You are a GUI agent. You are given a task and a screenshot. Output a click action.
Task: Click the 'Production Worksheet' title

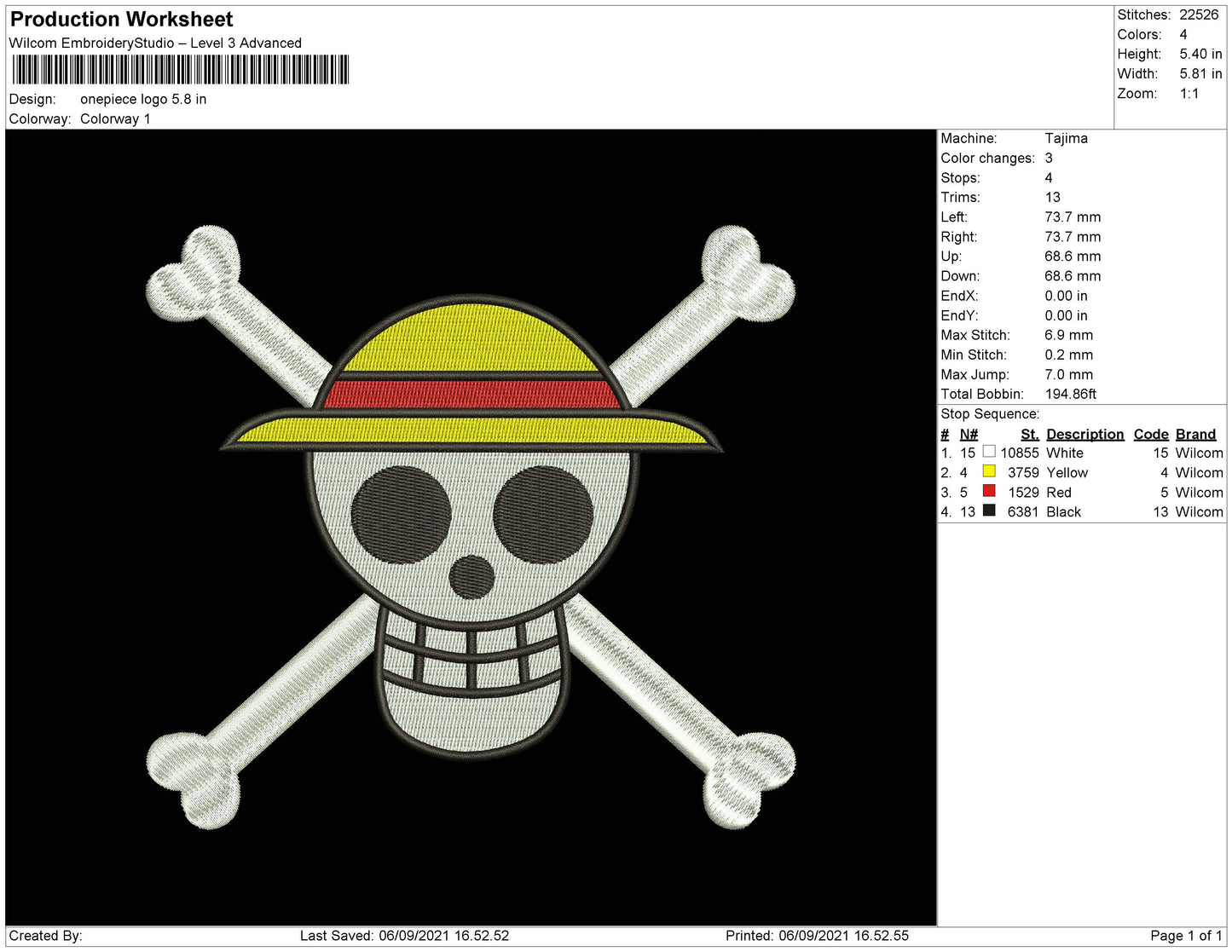tap(121, 19)
